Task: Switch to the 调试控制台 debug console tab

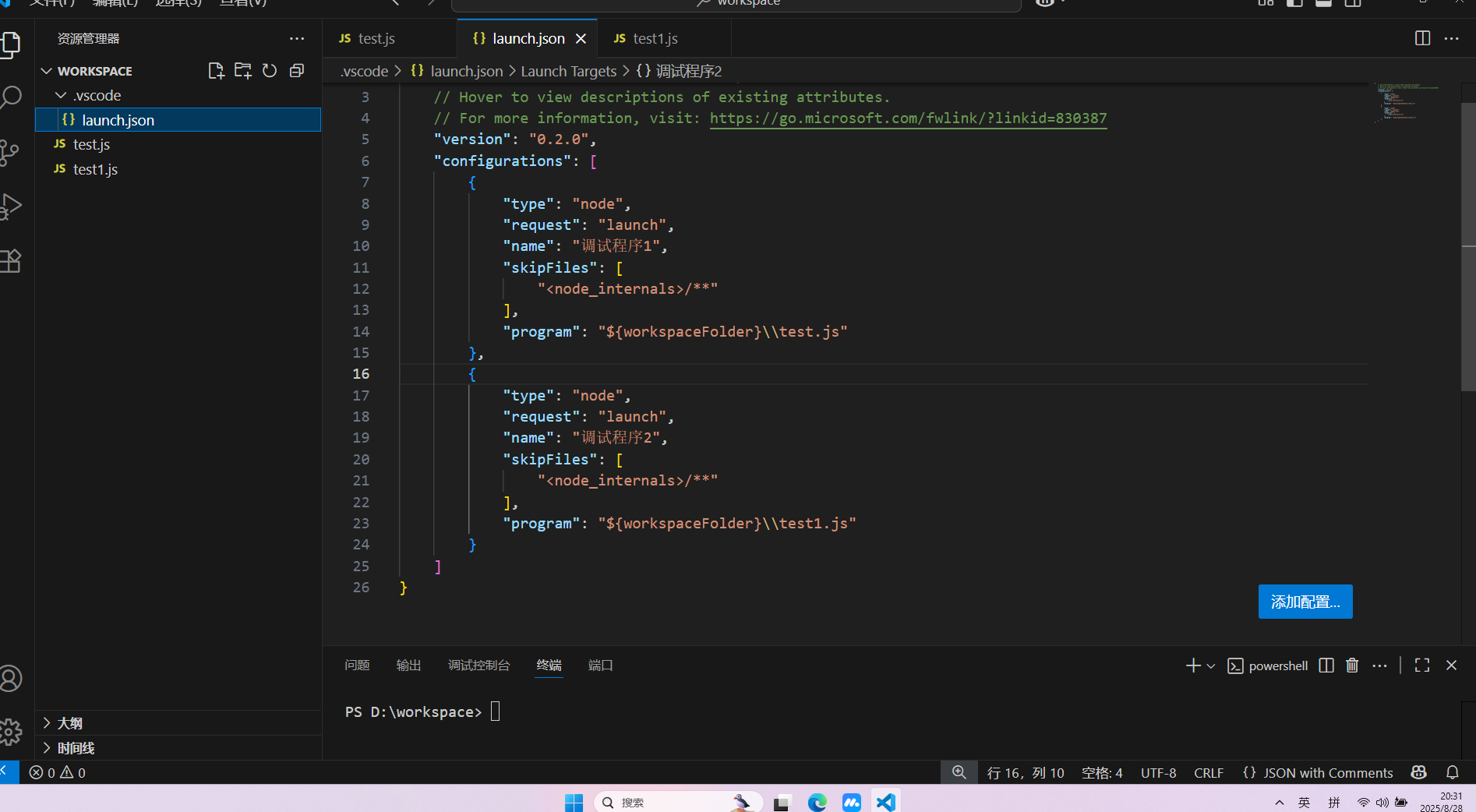Action: (x=478, y=665)
